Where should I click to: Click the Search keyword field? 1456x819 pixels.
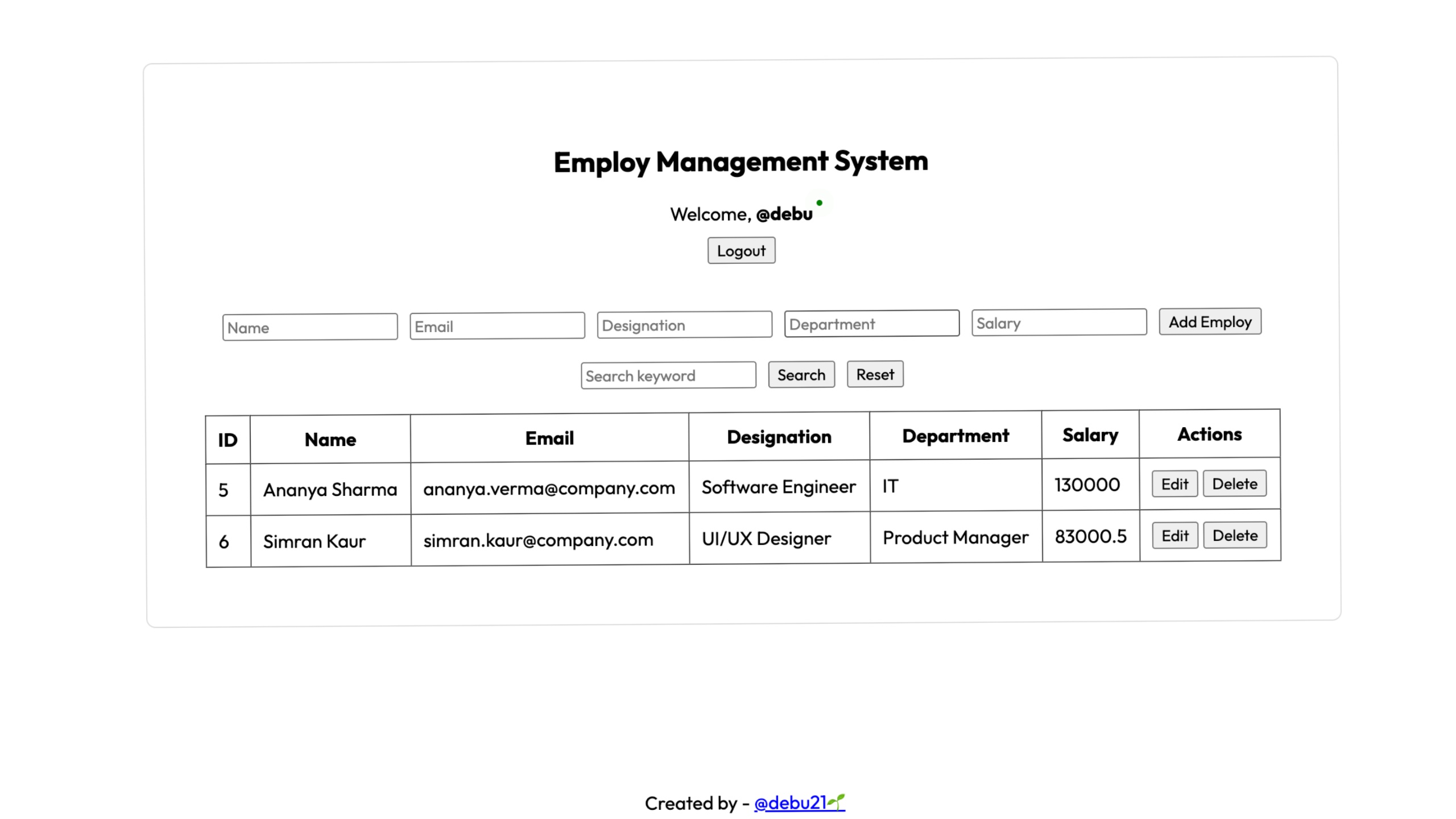668,376
